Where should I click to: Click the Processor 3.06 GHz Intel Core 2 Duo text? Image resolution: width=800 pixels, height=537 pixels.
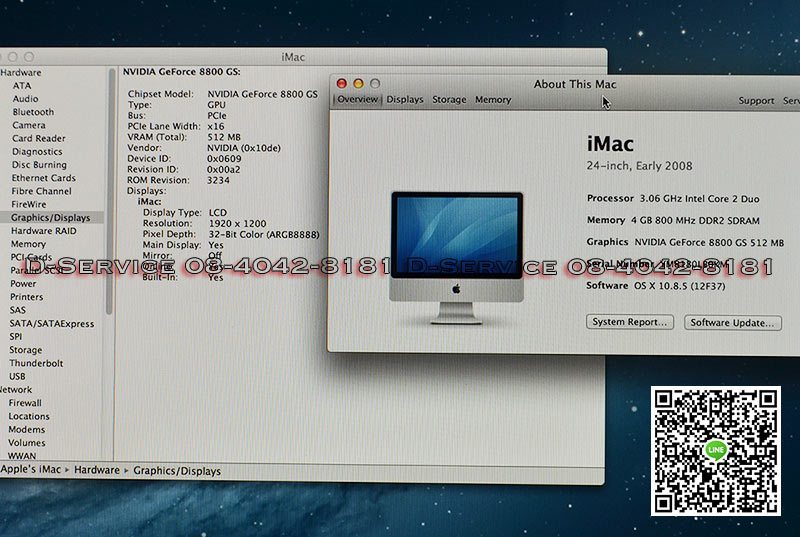(x=673, y=198)
